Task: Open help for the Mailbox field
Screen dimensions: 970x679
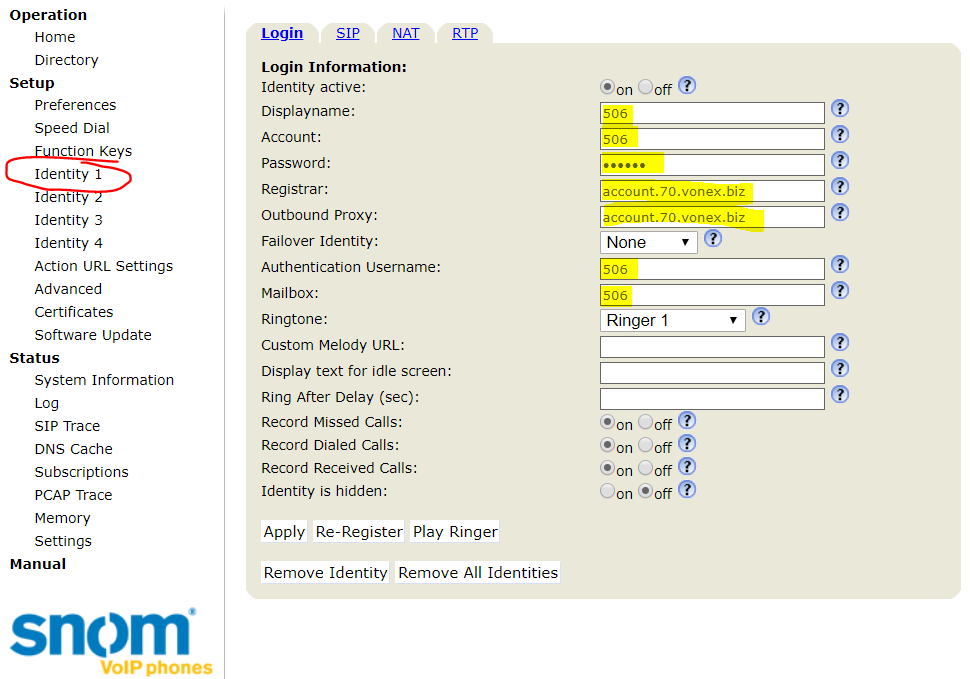Action: pyautogui.click(x=840, y=292)
